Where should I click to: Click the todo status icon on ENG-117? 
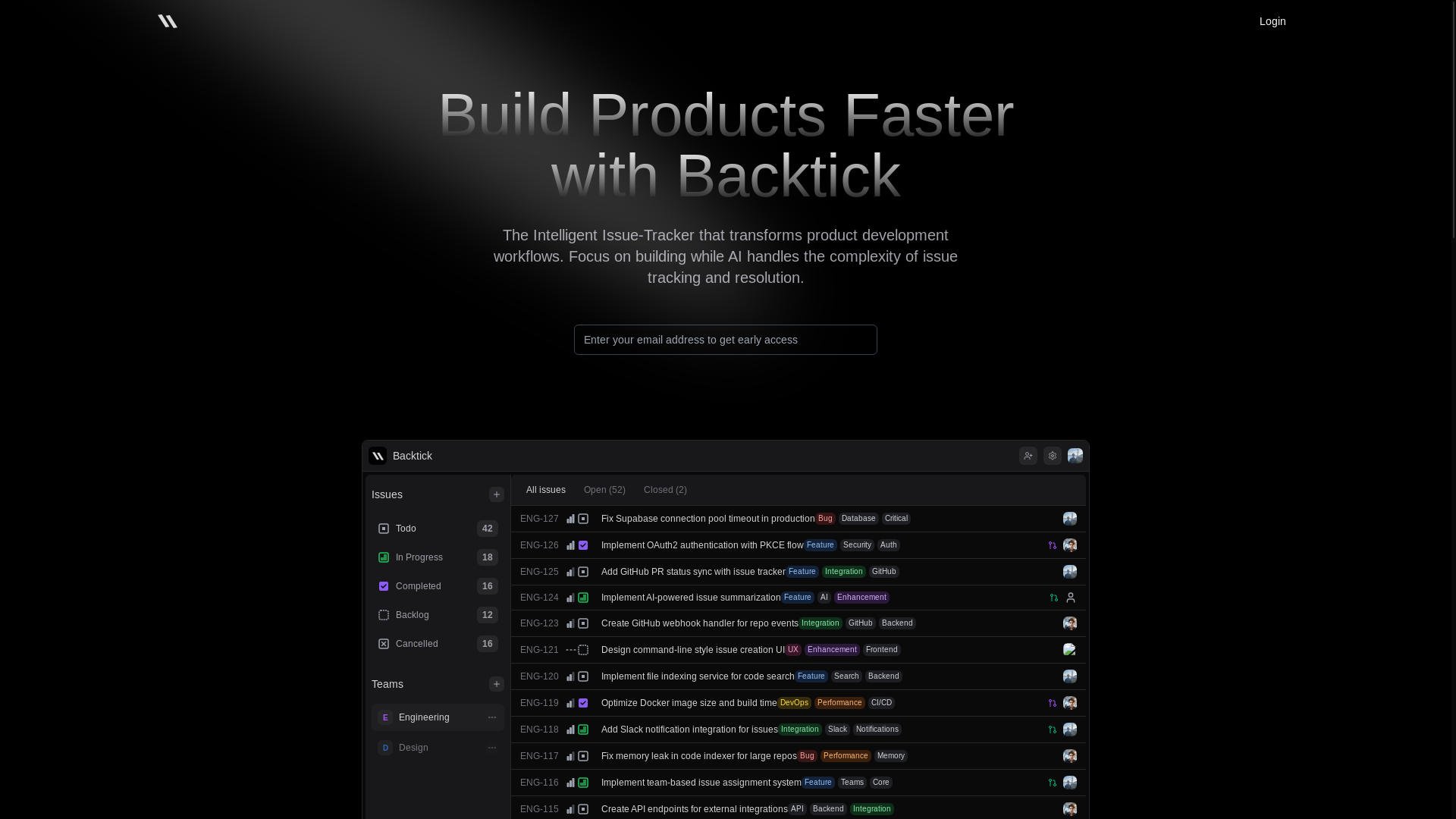(x=583, y=756)
